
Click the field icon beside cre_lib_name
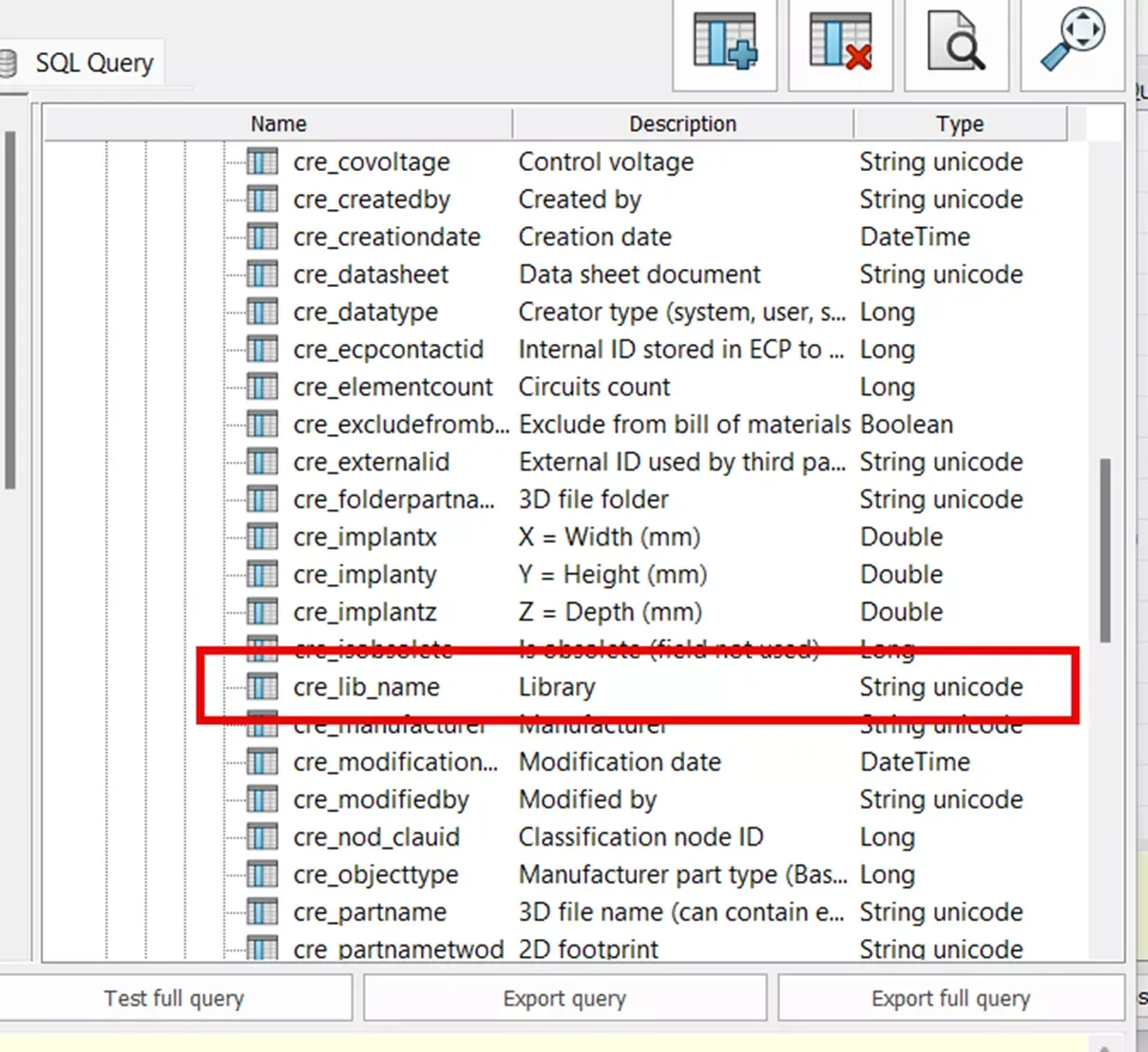click(x=262, y=687)
